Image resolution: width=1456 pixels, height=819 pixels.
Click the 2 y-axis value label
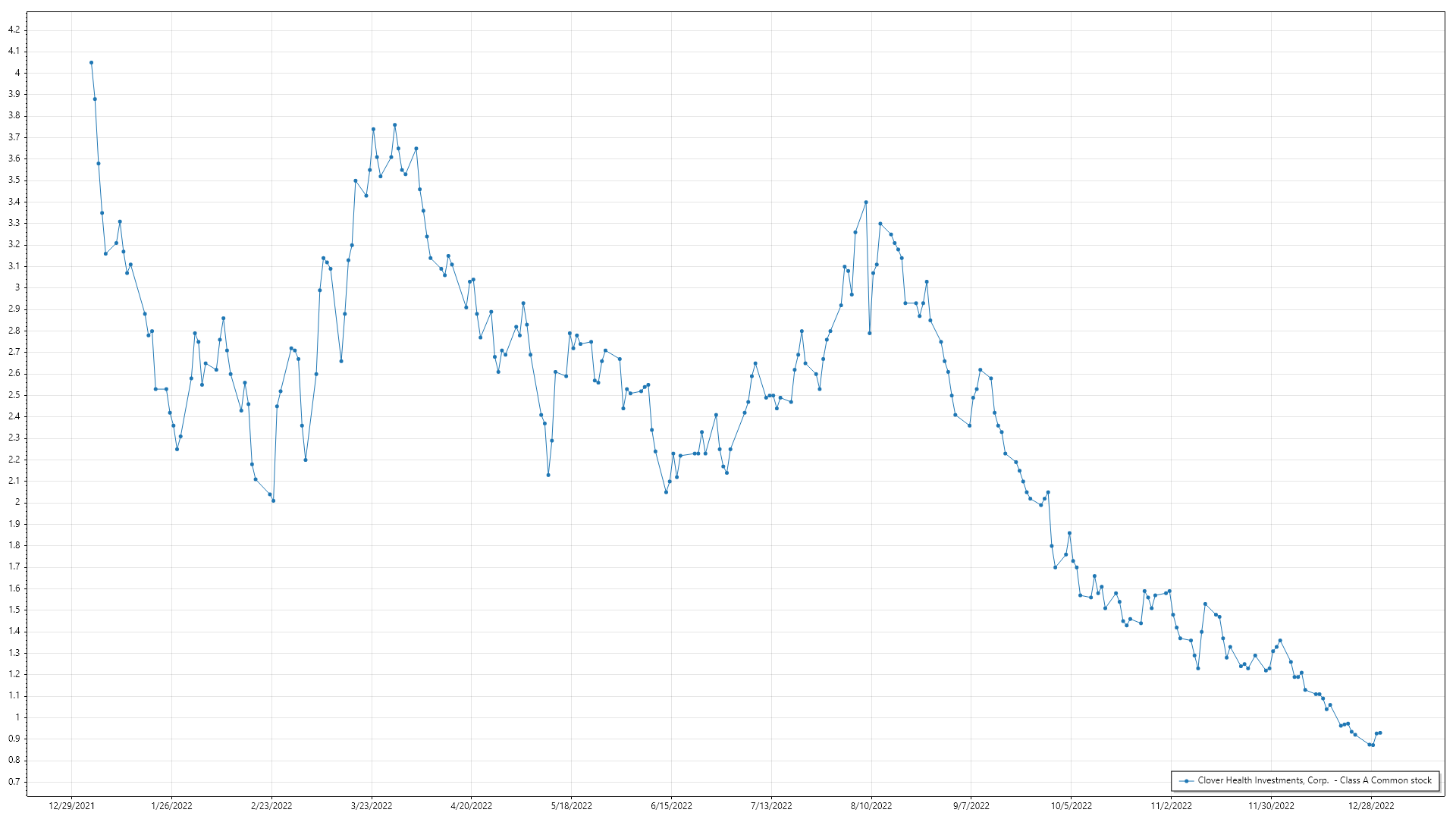17,502
